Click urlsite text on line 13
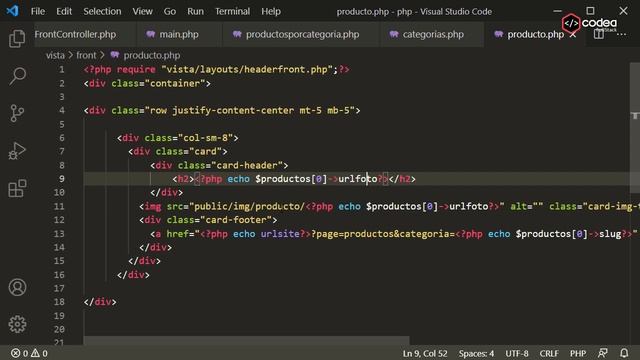The height and width of the screenshot is (360, 640). [x=280, y=233]
